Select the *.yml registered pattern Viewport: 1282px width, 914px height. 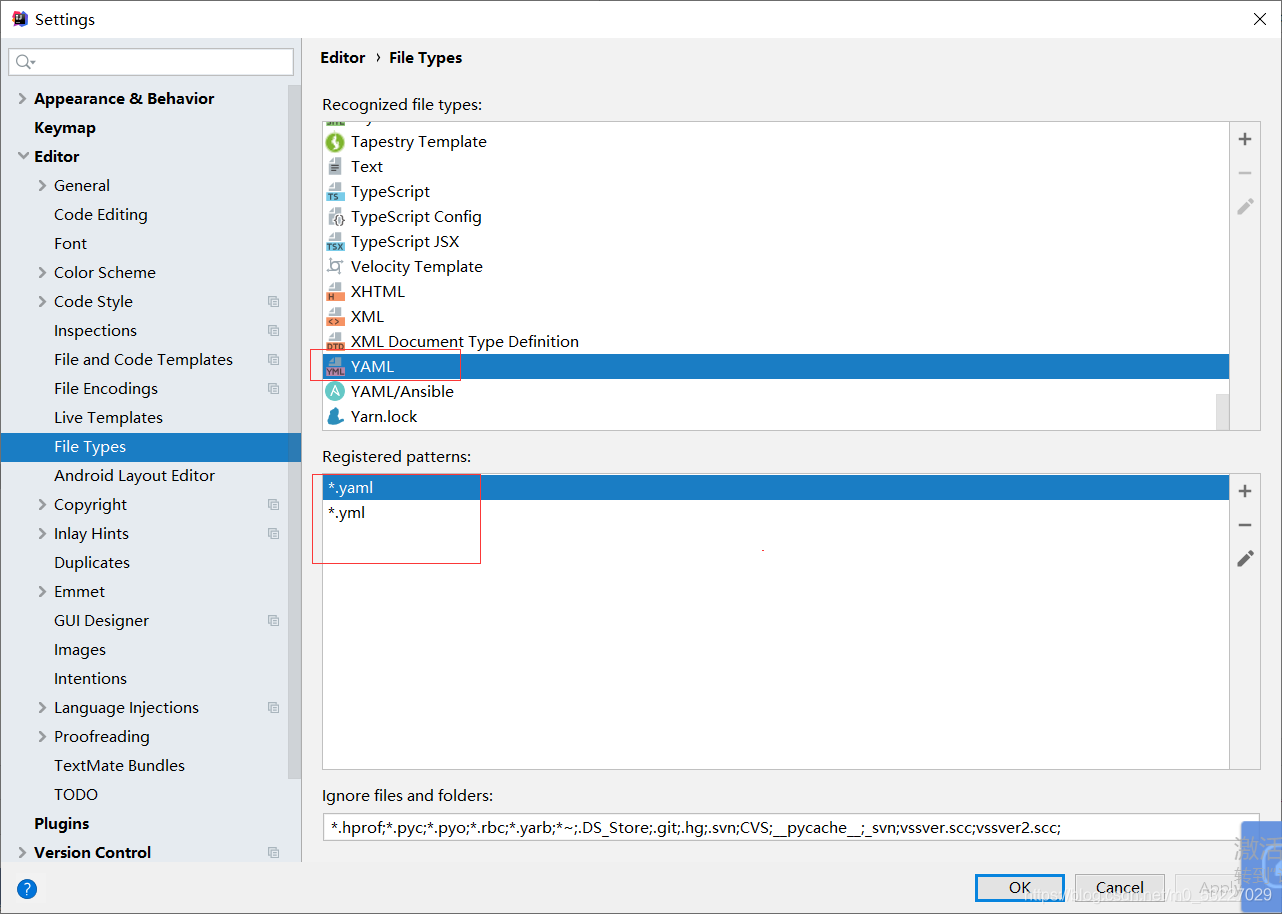click(775, 513)
